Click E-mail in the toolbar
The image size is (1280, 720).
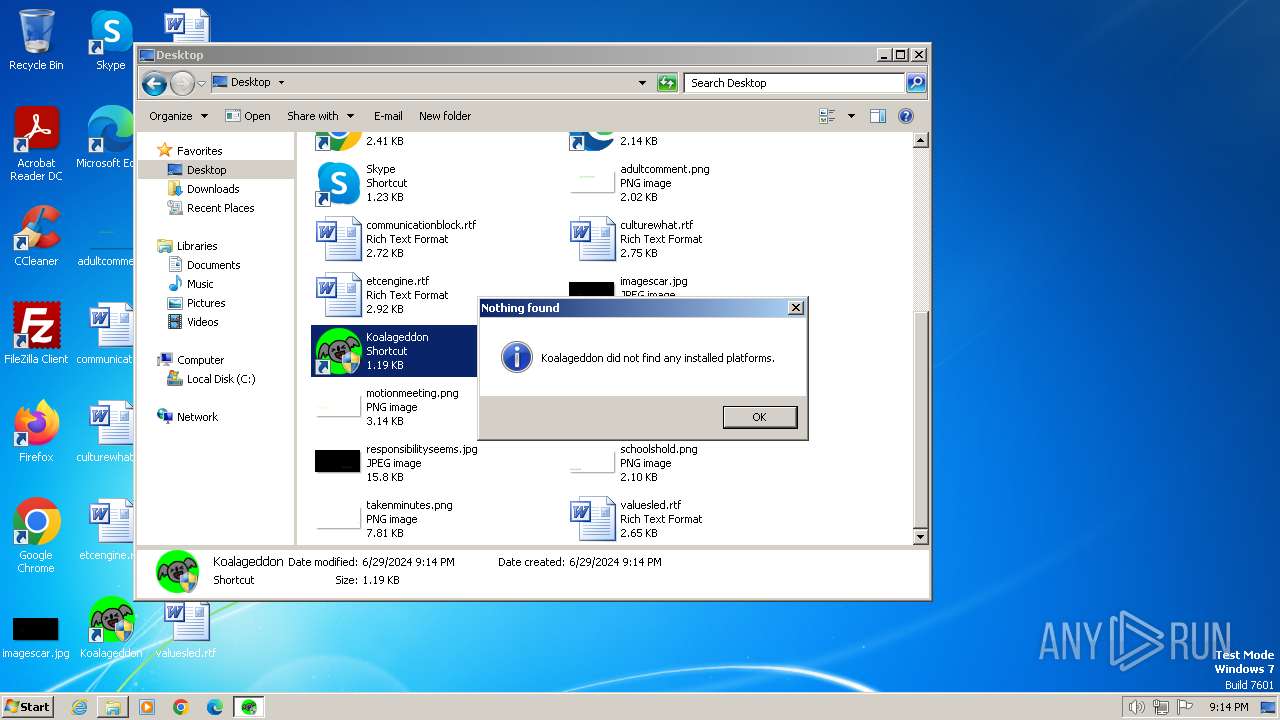tap(388, 116)
